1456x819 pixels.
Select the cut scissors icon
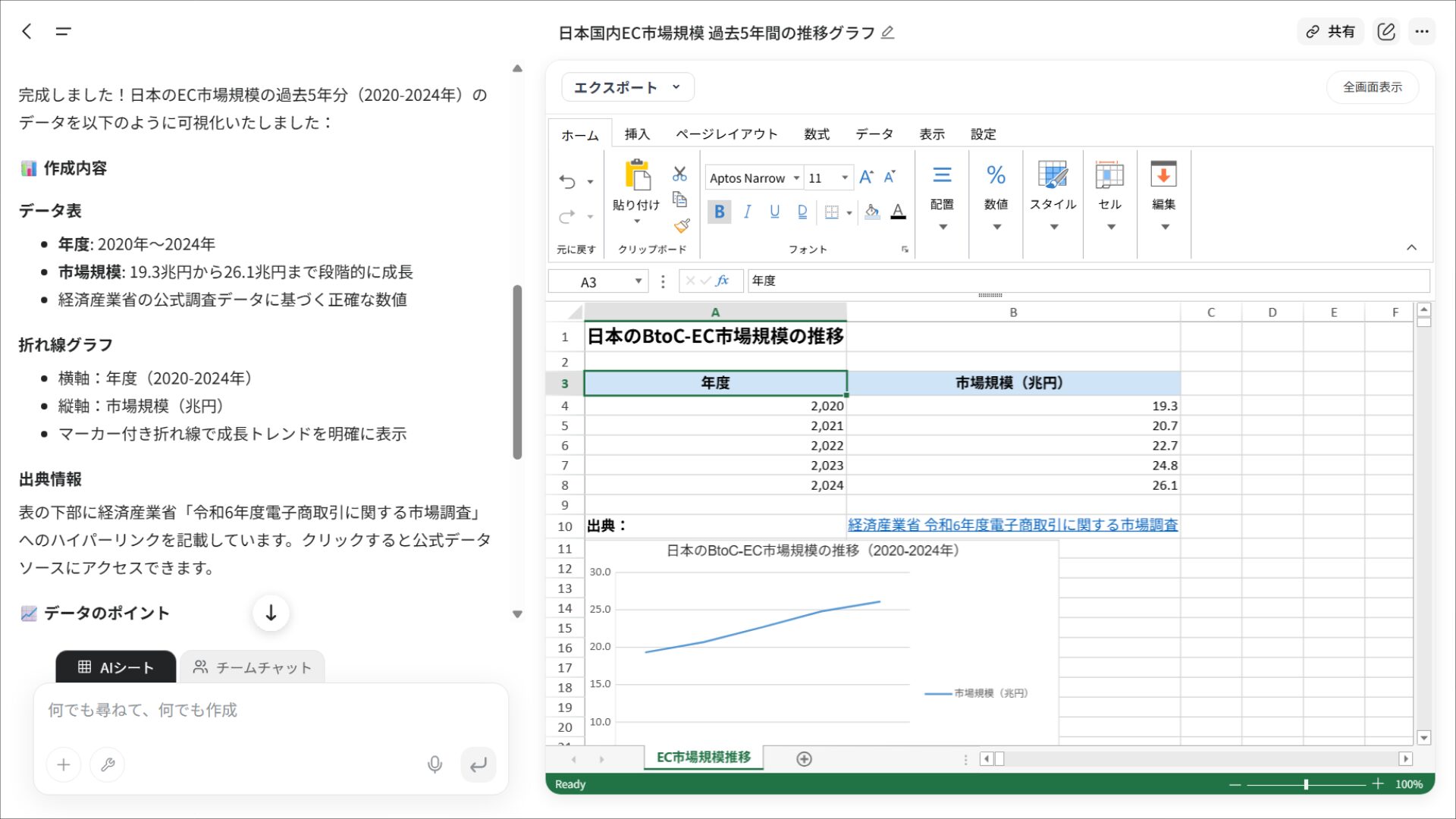(x=679, y=173)
